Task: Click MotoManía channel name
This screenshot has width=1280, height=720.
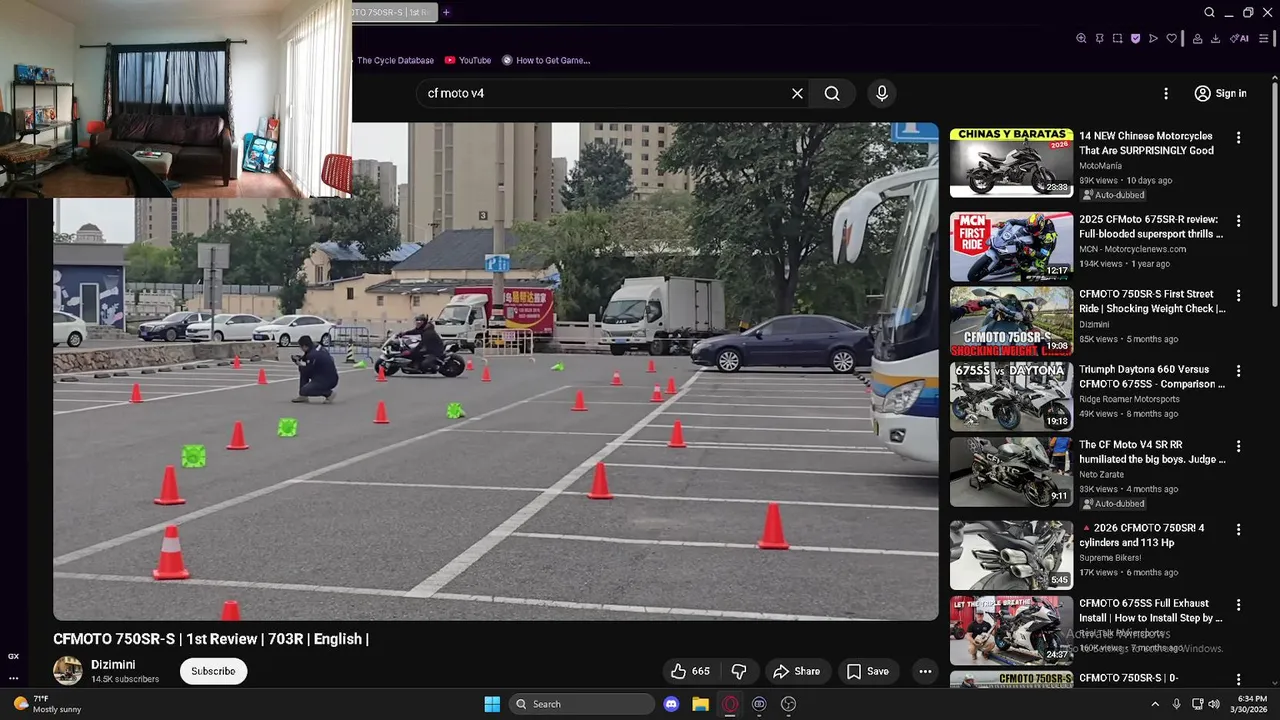Action: pyautogui.click(x=1100, y=166)
